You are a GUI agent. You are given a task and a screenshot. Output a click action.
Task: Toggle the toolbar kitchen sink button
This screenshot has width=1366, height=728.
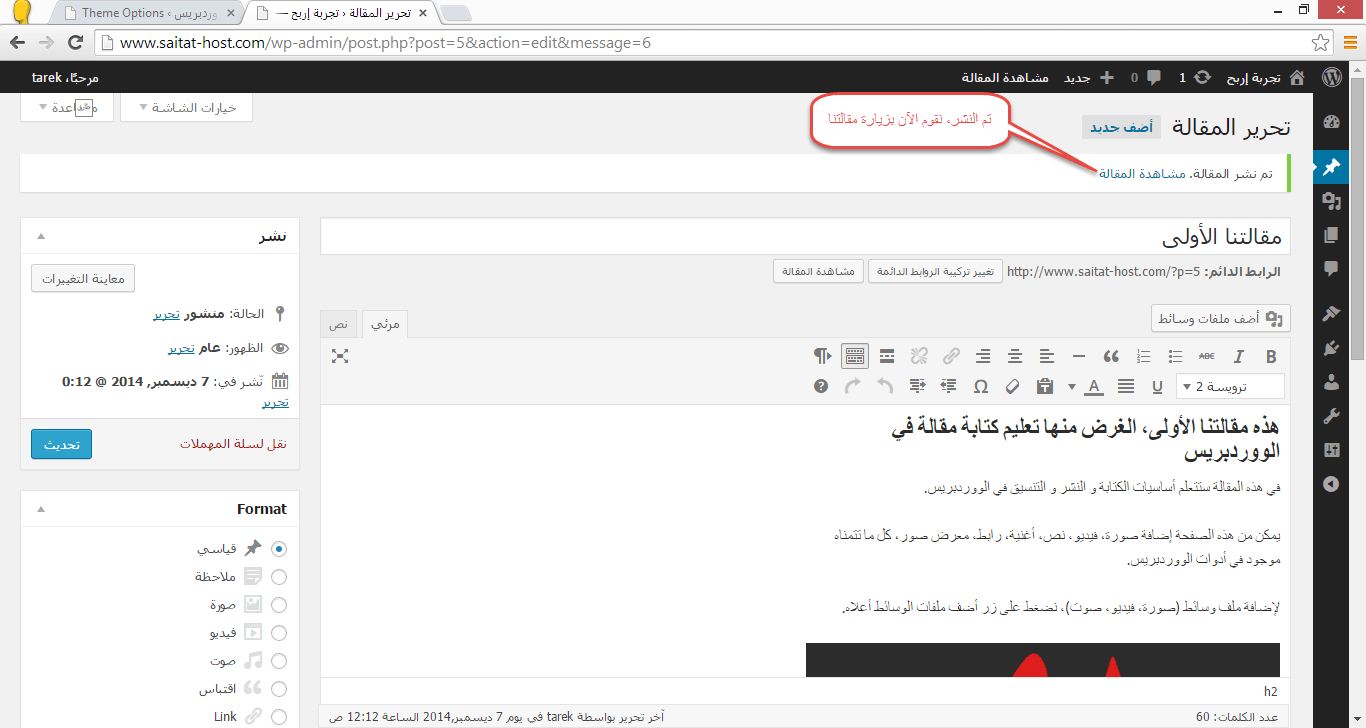coord(855,356)
